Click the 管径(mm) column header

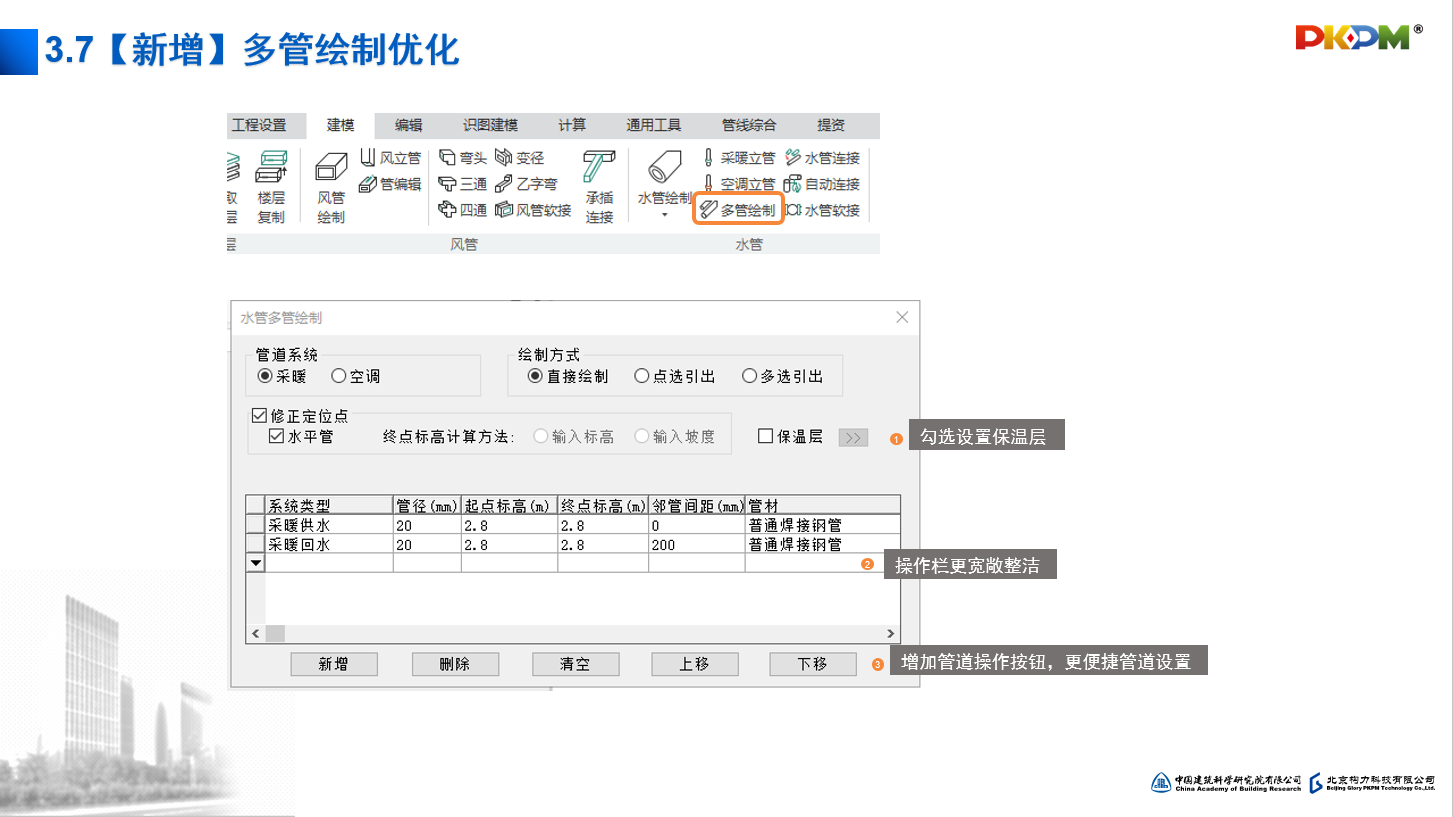click(x=427, y=505)
